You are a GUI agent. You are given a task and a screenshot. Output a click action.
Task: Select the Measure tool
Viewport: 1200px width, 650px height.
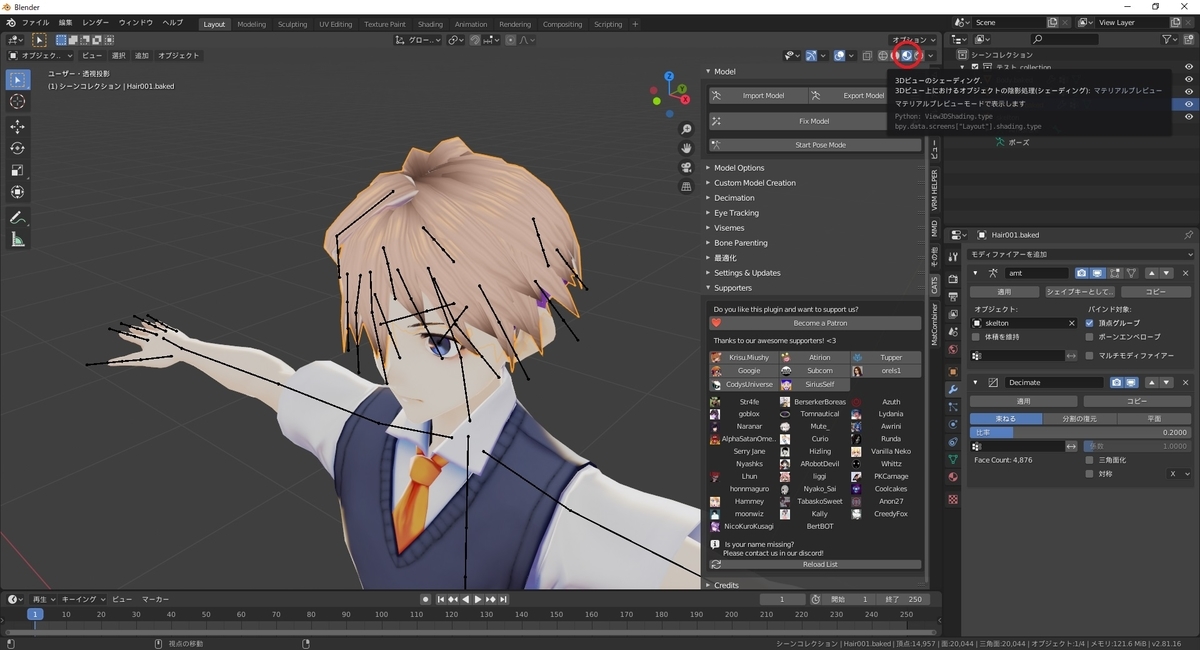point(17,239)
